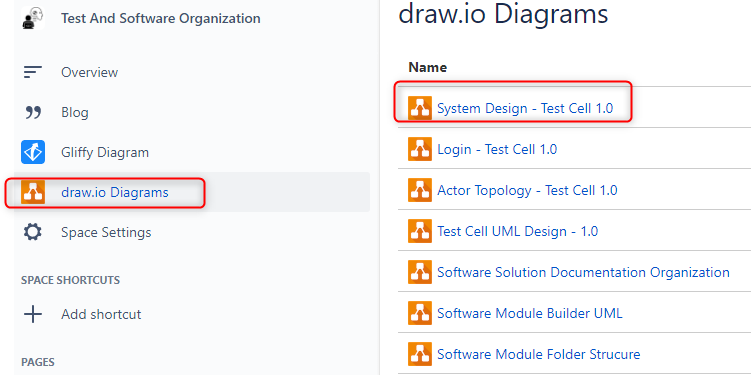Open Actor Topology - Test Cell 1.0 diagram
Image resolution: width=751 pixels, height=375 pixels.
527,191
